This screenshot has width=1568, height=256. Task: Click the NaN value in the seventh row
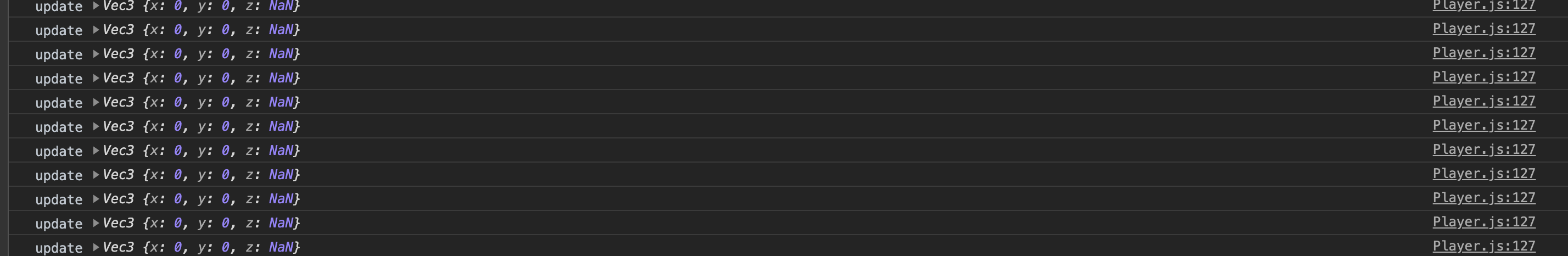click(281, 151)
